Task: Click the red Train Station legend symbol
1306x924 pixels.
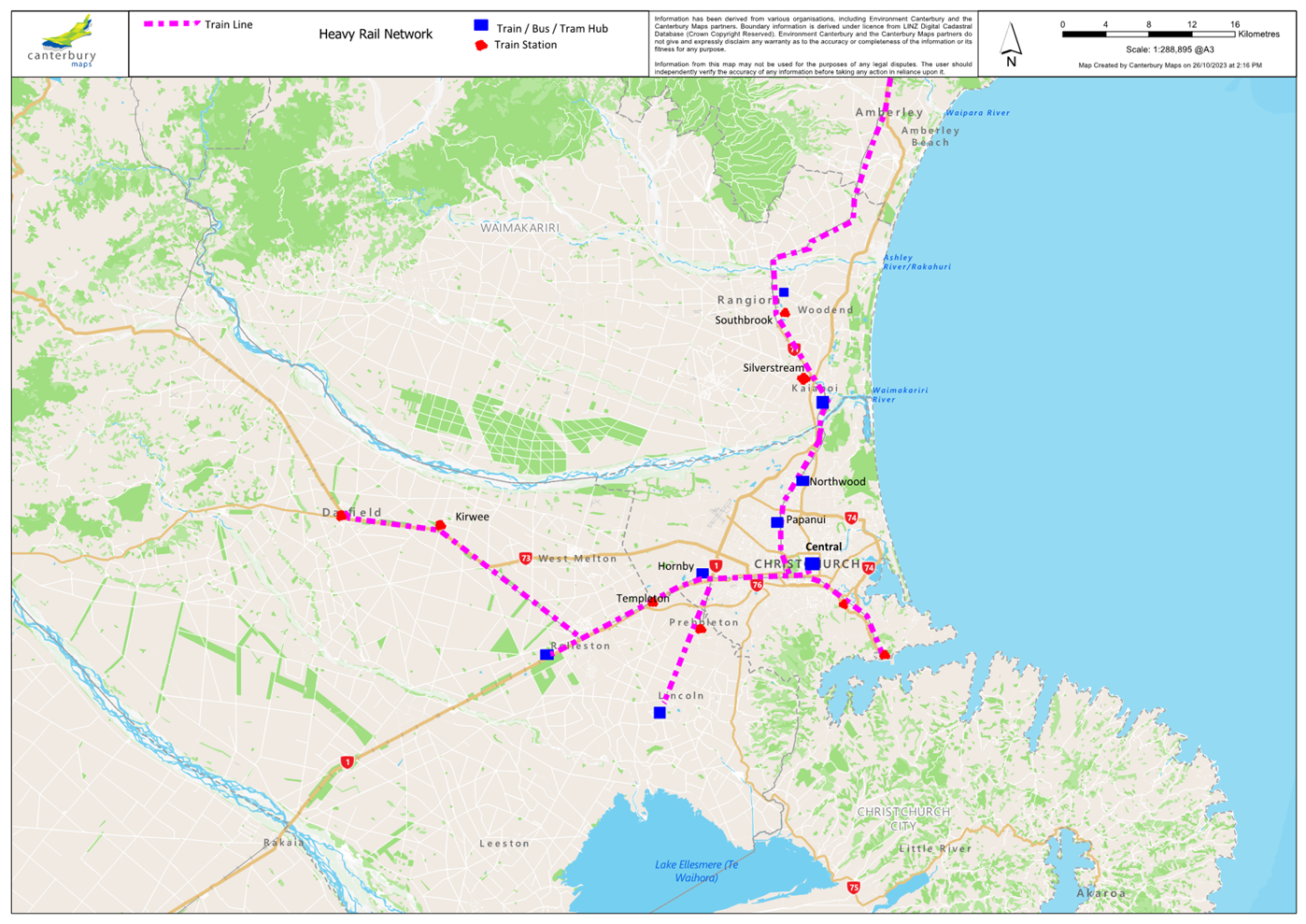Action: click(481, 45)
